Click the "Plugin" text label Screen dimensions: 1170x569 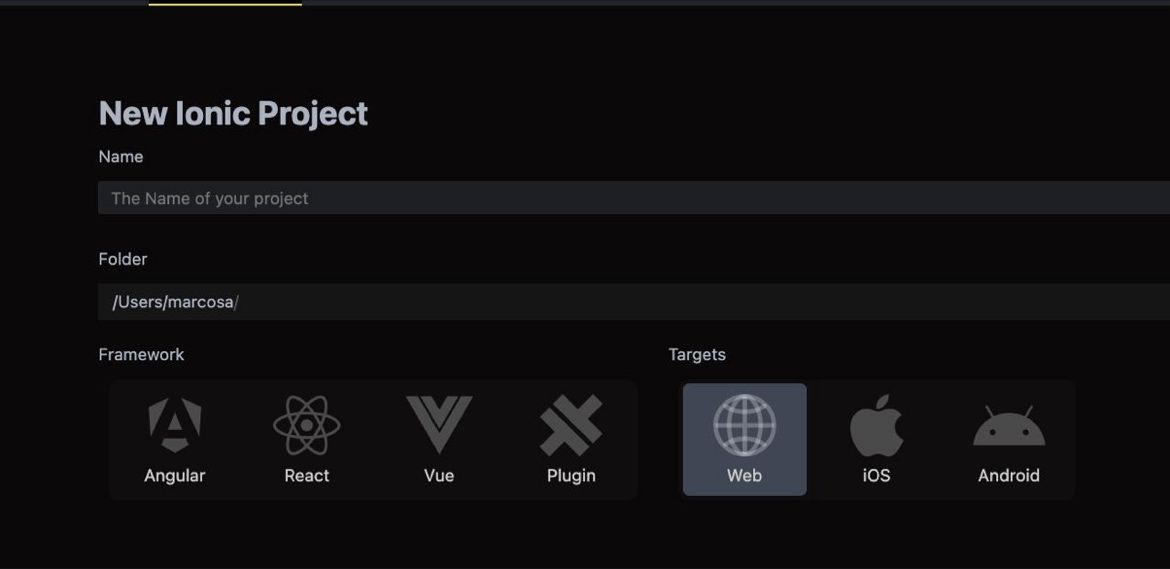click(571, 476)
